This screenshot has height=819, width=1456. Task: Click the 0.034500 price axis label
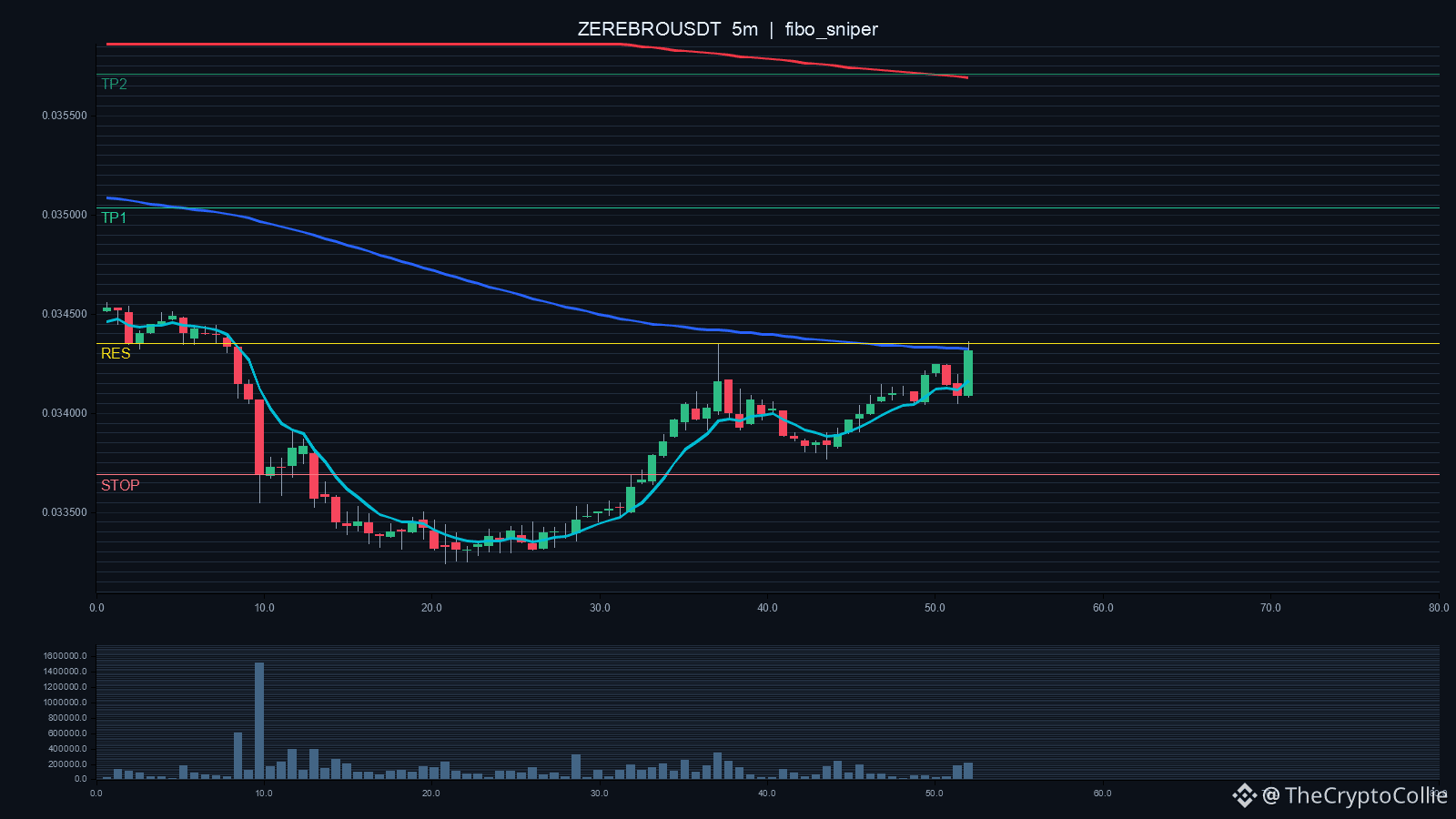coord(65,314)
